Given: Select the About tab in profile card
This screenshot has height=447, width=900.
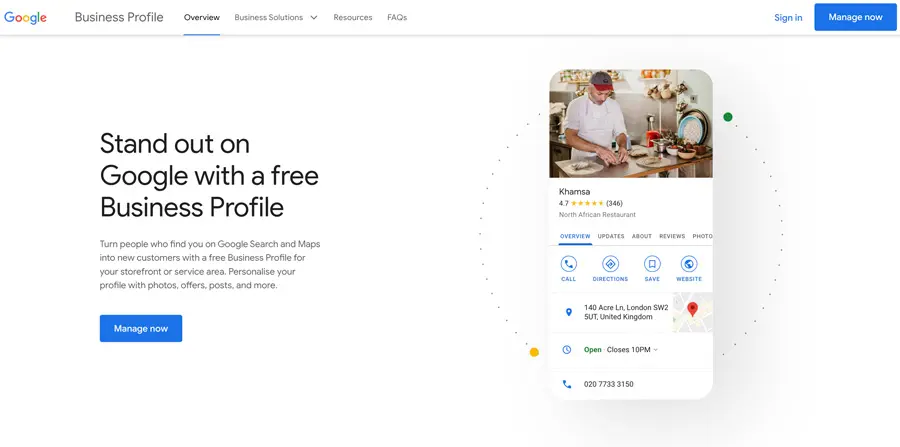Looking at the screenshot, I should pos(642,237).
